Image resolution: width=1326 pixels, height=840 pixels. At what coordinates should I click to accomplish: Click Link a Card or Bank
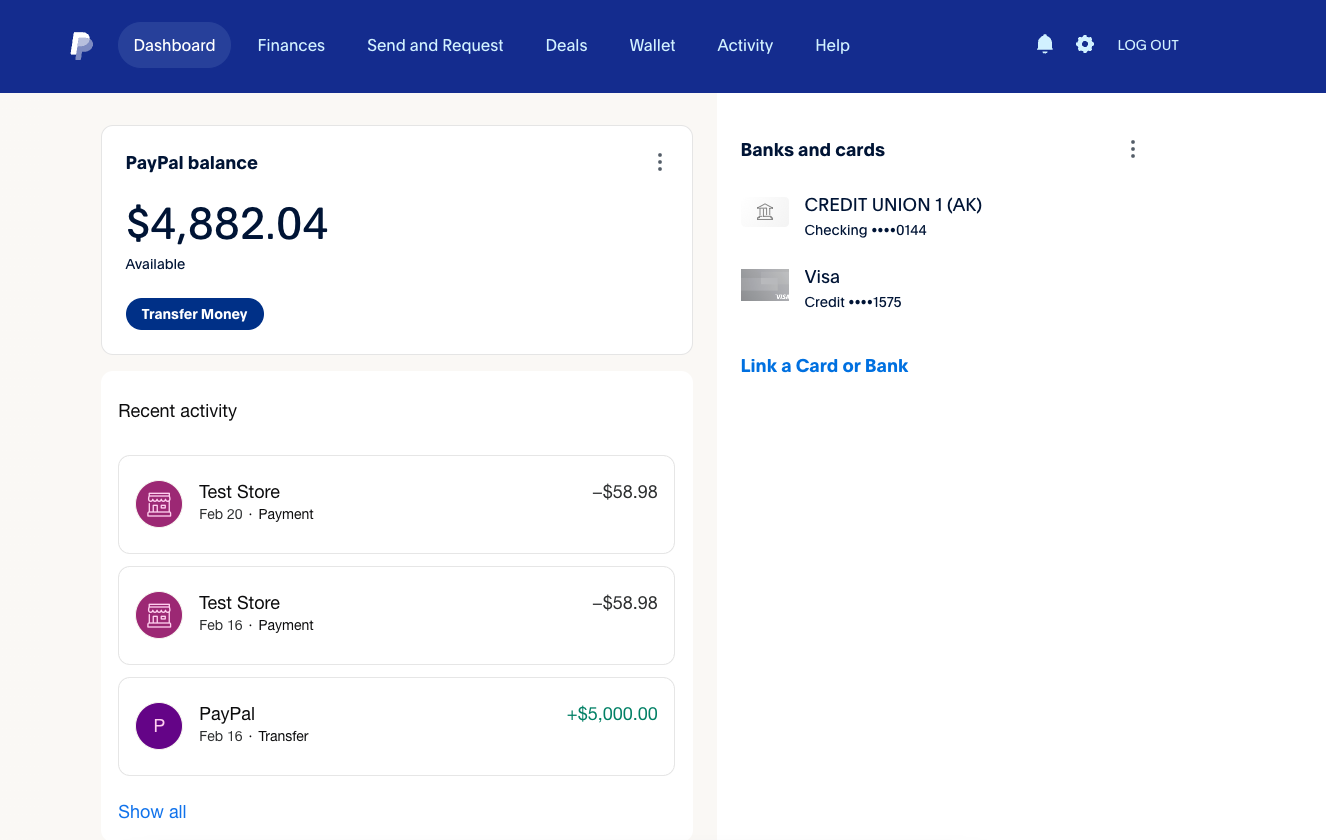pyautogui.click(x=824, y=366)
